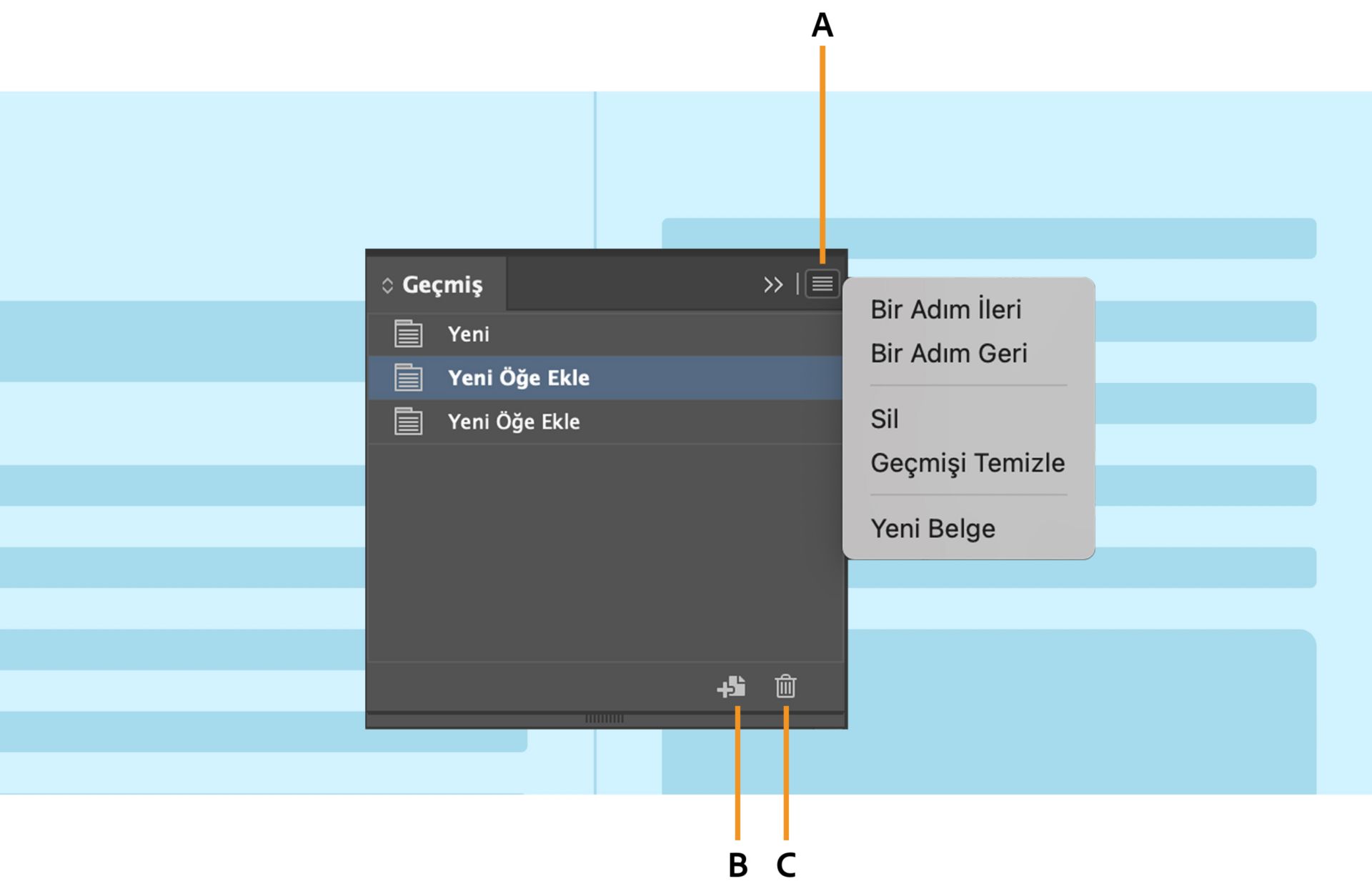
Task: Choose Geçmişi Temizle from the menu
Action: (x=967, y=463)
